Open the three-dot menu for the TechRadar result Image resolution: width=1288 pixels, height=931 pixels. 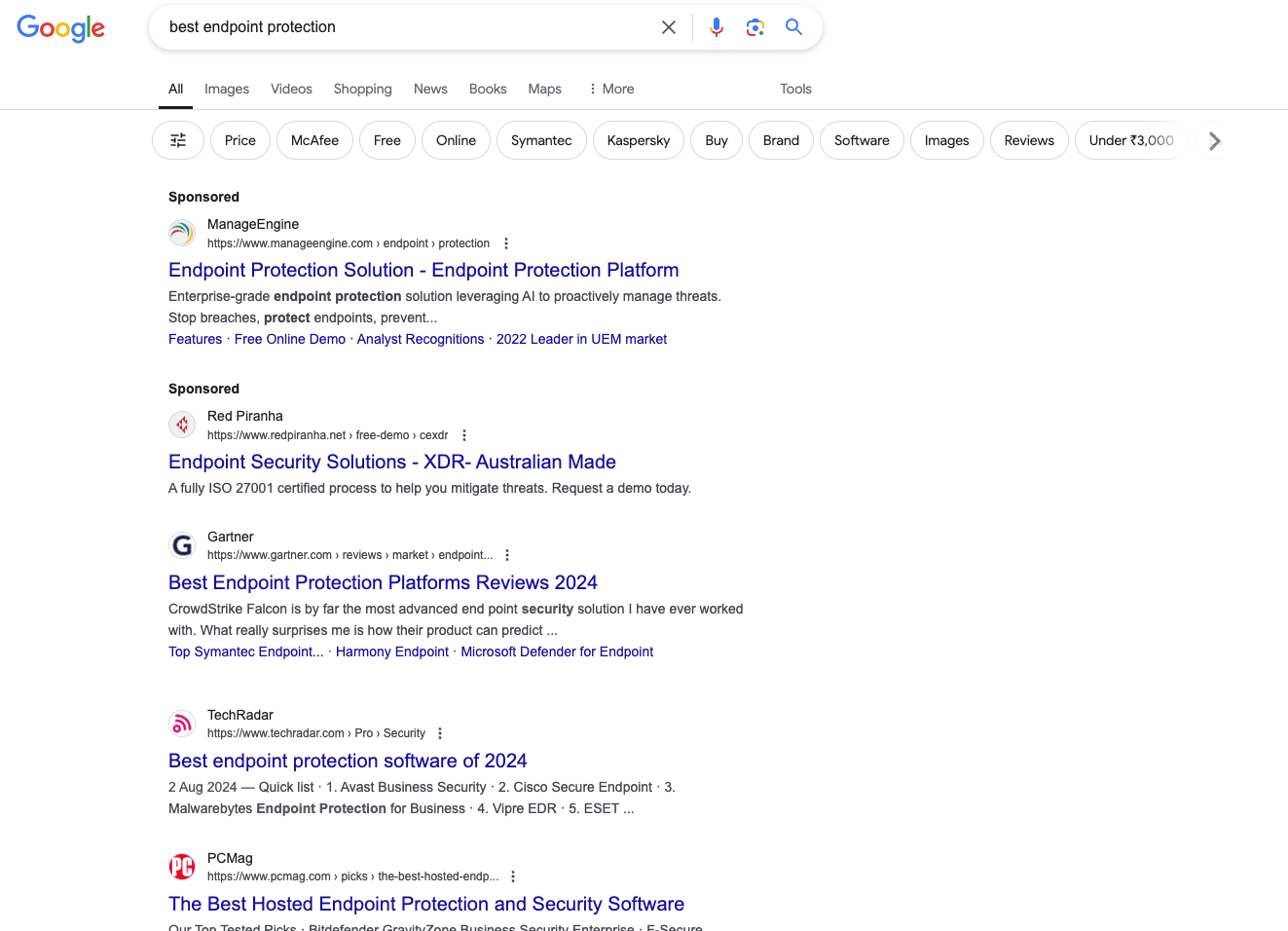tap(440, 733)
